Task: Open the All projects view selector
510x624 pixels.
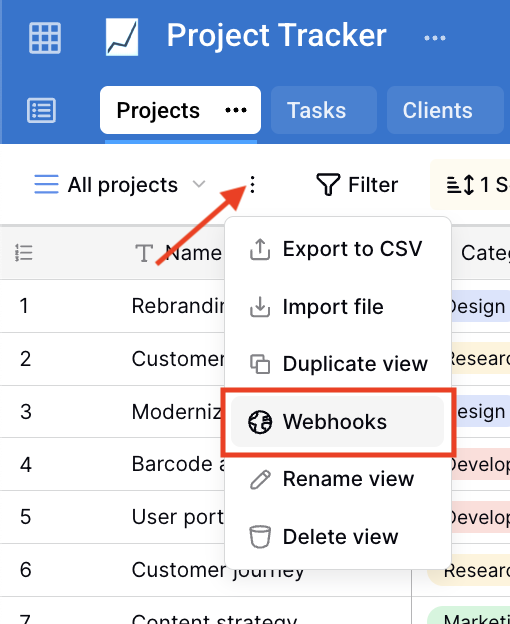Action: point(120,185)
